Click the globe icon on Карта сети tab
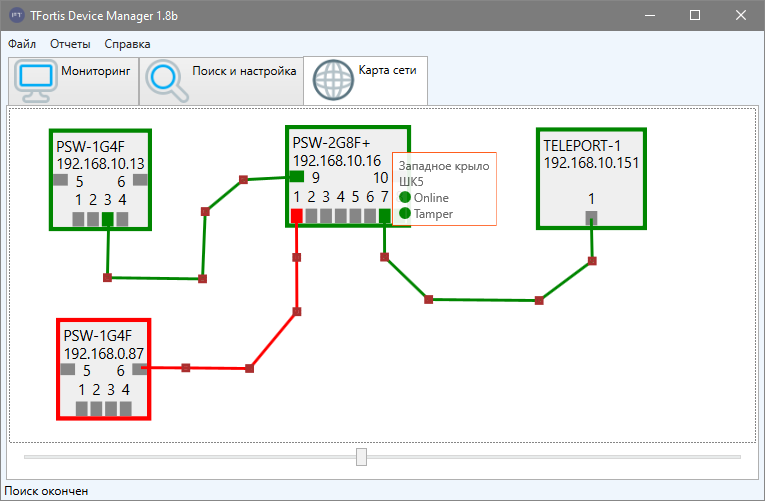Screen dimensions: 765x501 (x=333, y=80)
